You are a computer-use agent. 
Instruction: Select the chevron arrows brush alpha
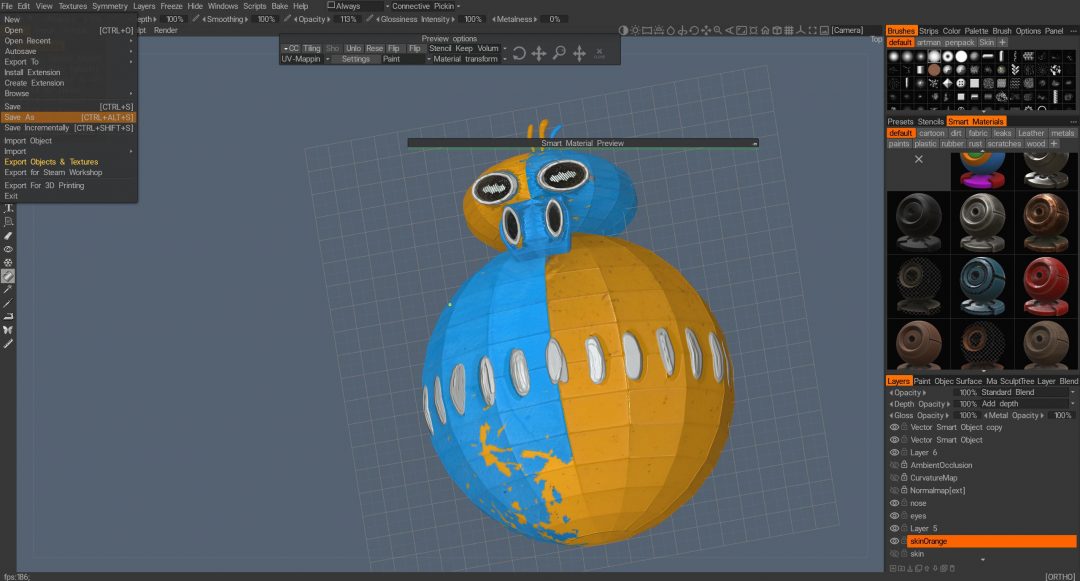point(1015,70)
